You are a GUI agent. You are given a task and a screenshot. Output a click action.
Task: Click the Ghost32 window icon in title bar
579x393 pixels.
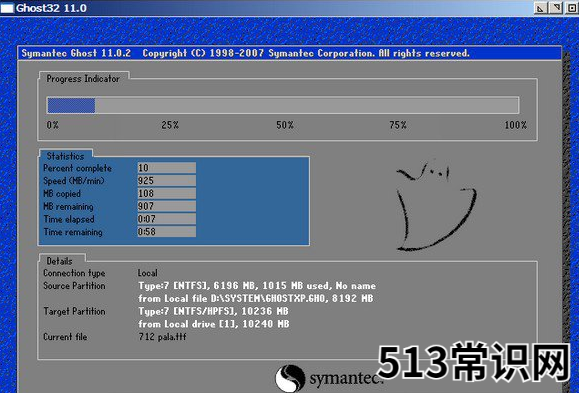pyautogui.click(x=7, y=8)
